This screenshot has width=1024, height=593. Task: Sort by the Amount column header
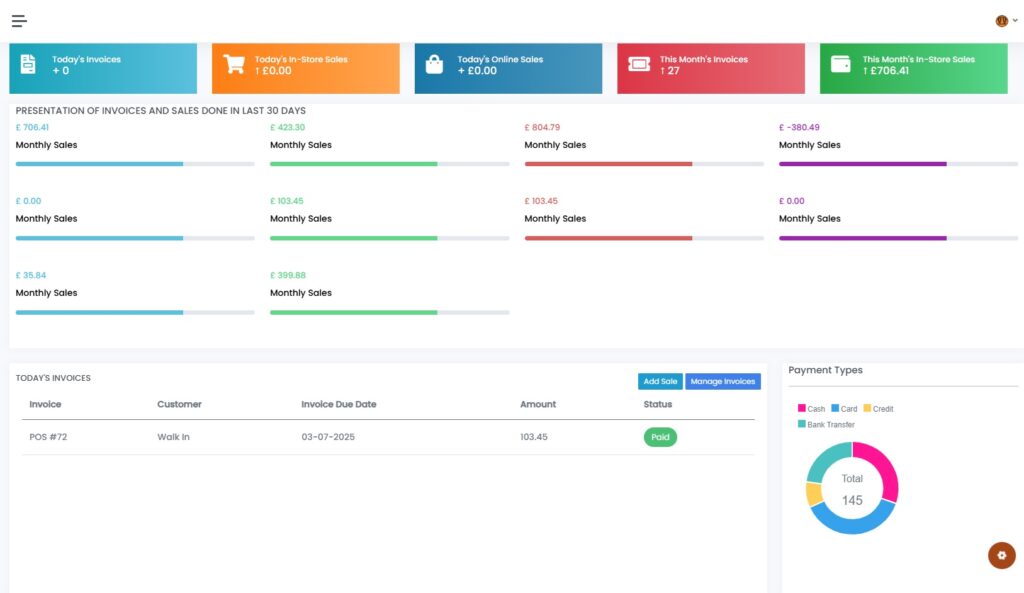pos(538,404)
